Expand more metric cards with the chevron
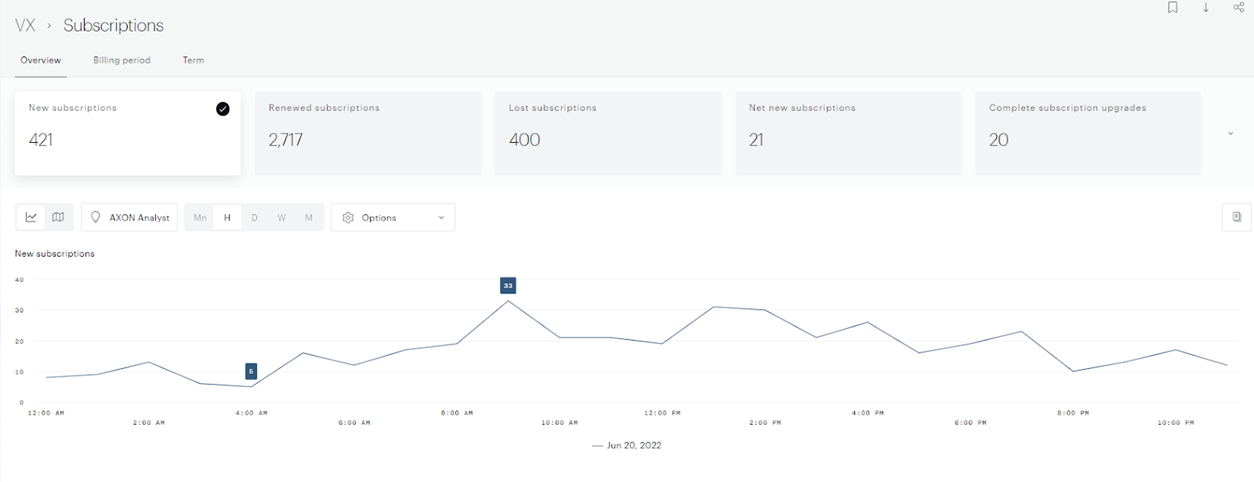Screen dimensions: 1254x482 [1230, 134]
